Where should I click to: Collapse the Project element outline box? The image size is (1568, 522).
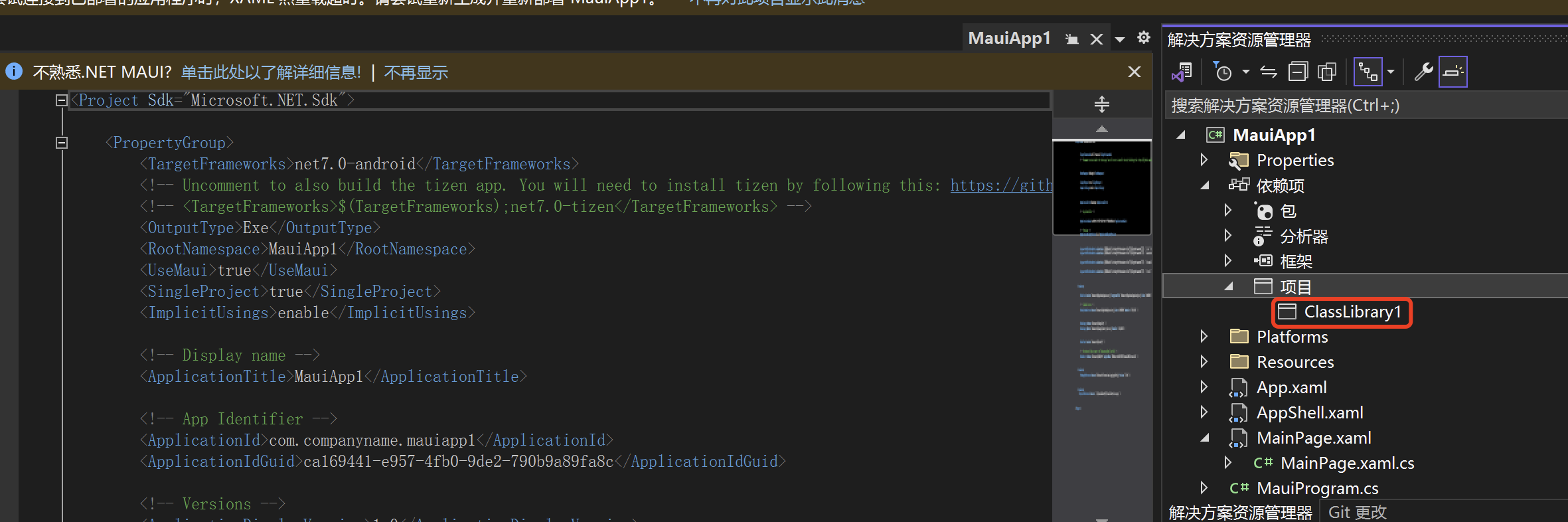click(x=62, y=100)
